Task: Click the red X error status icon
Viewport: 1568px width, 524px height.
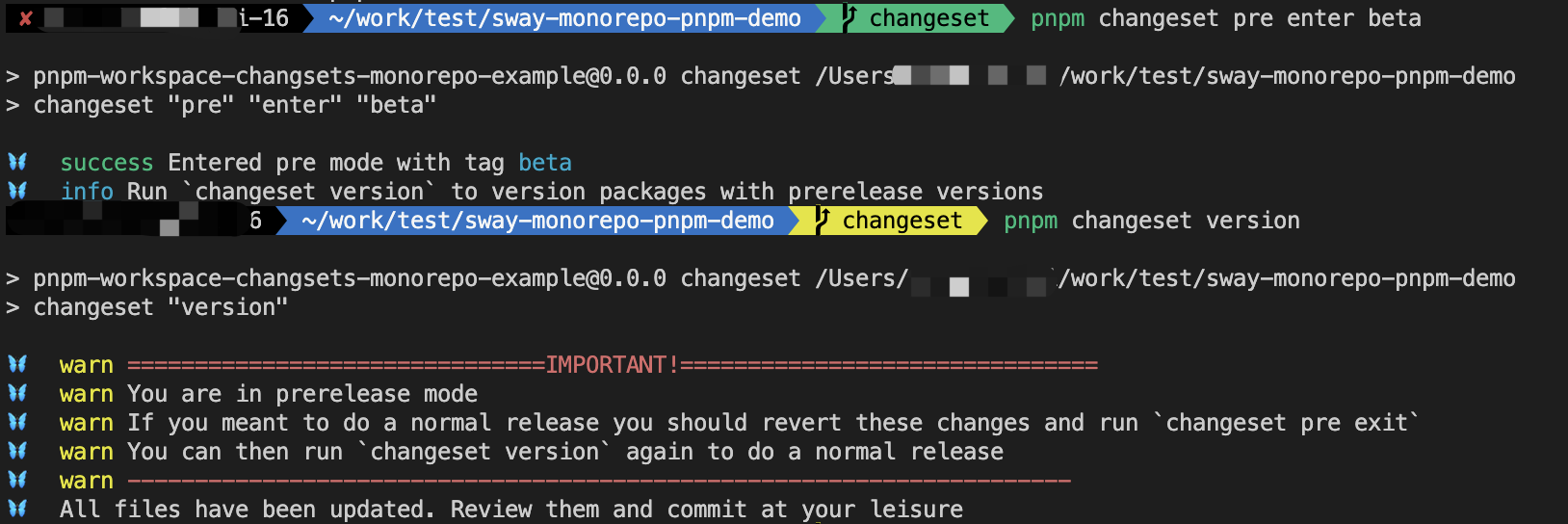Action: point(26,18)
